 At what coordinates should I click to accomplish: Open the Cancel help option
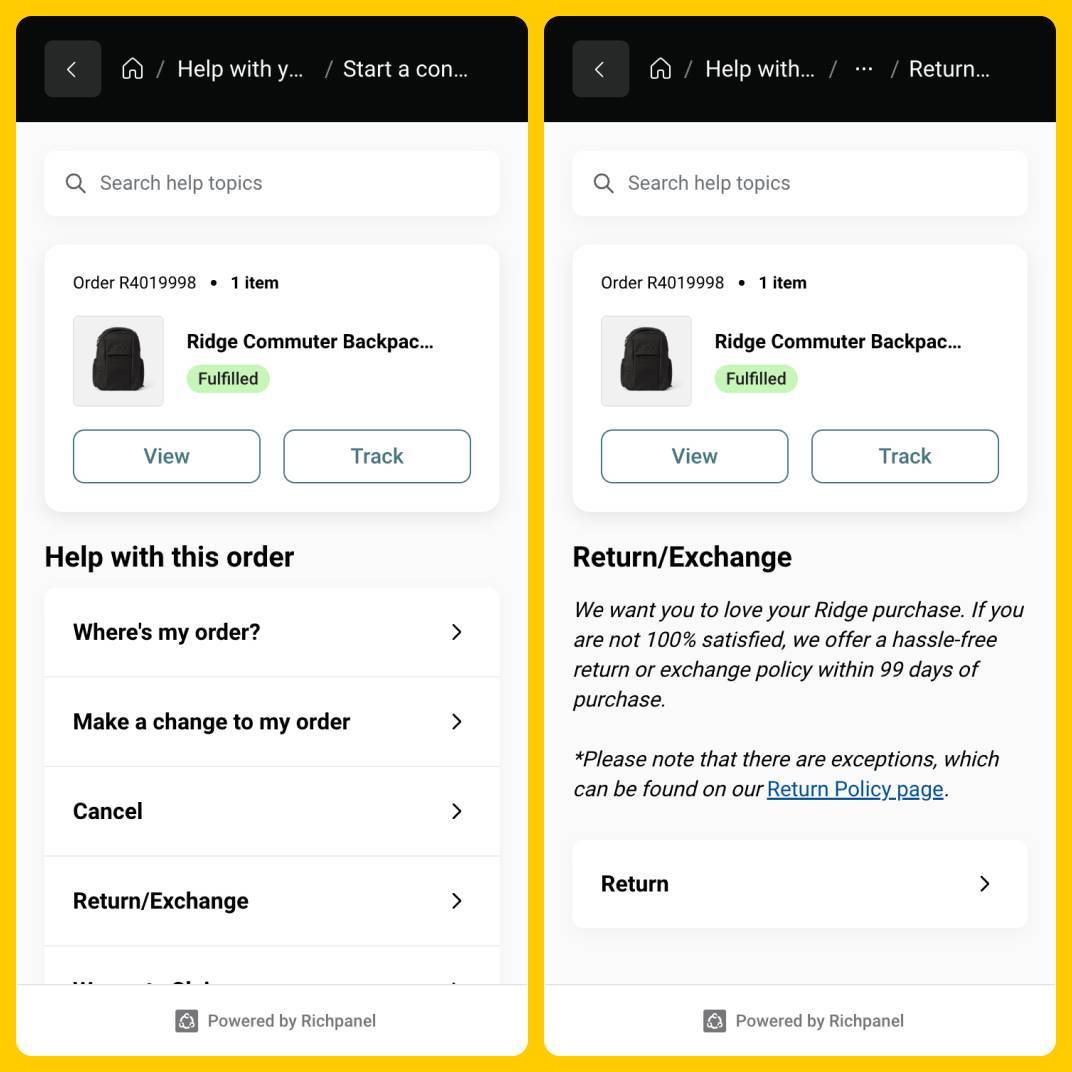(x=271, y=811)
